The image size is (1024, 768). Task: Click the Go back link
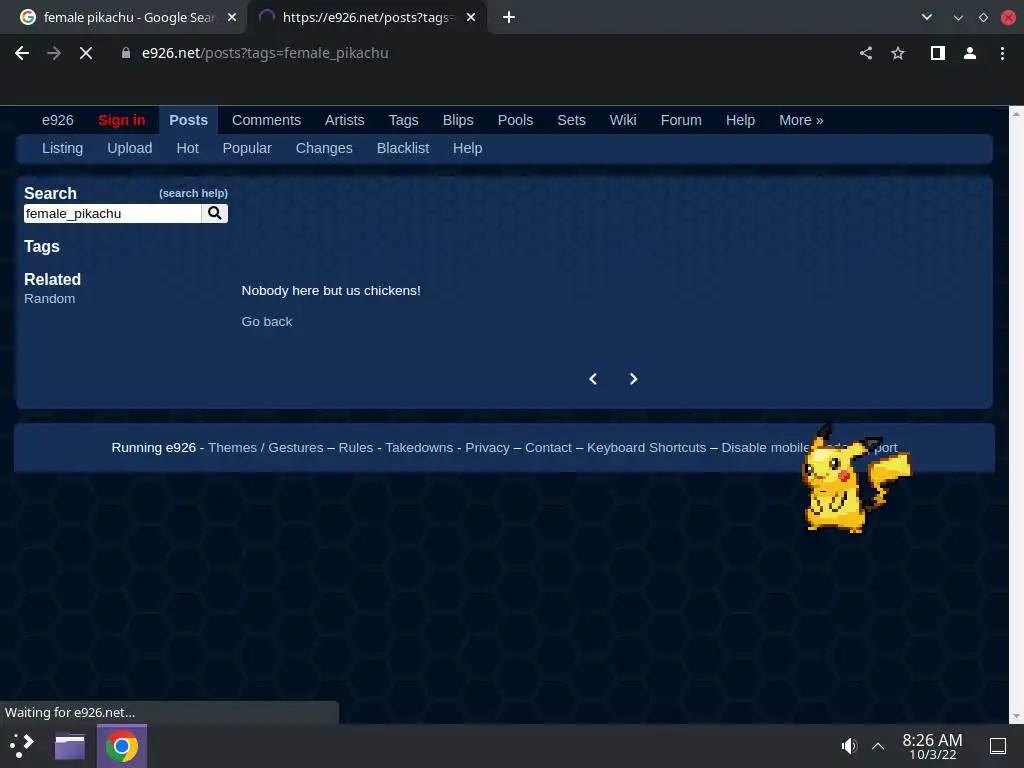point(266,321)
